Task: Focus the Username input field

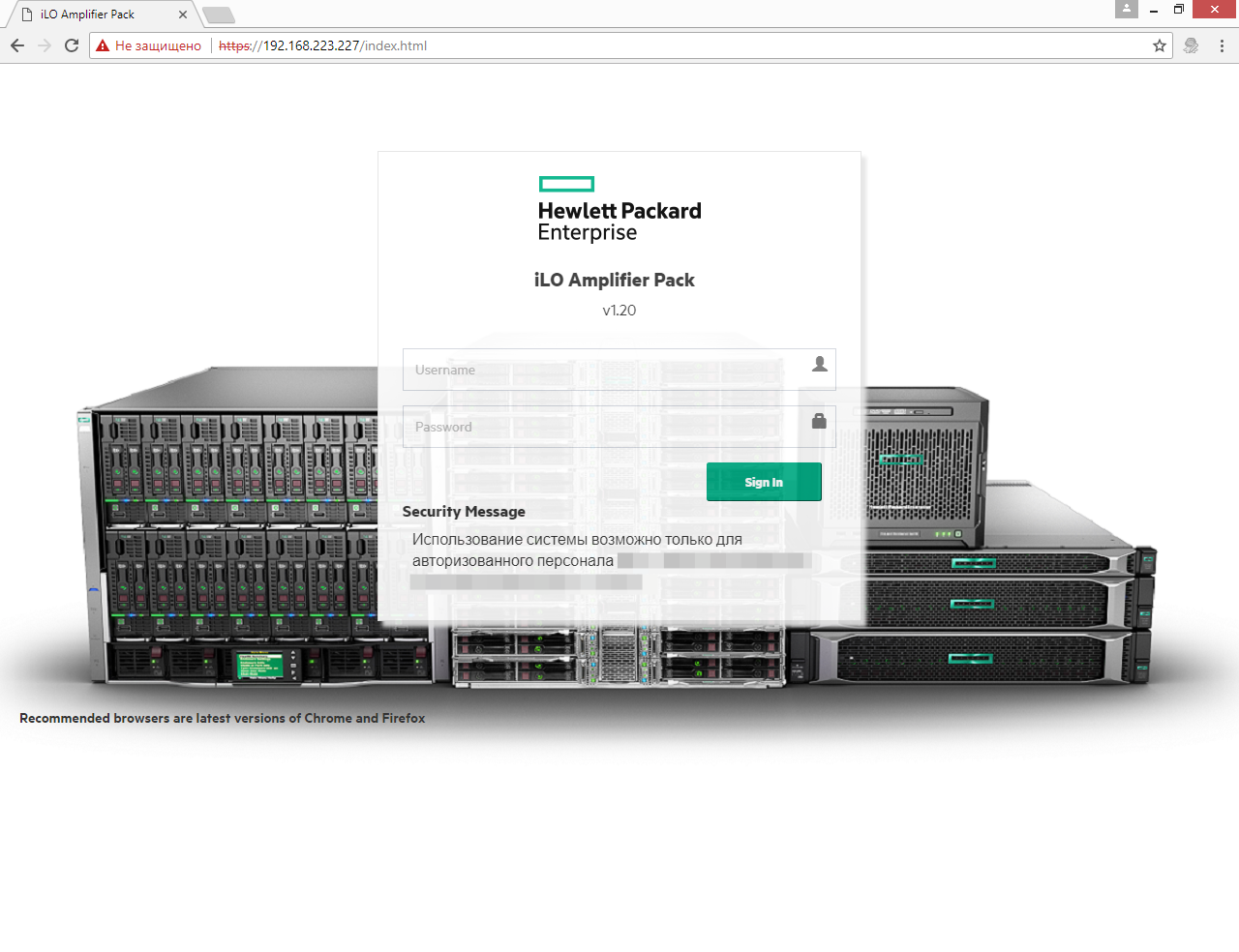Action: point(605,370)
